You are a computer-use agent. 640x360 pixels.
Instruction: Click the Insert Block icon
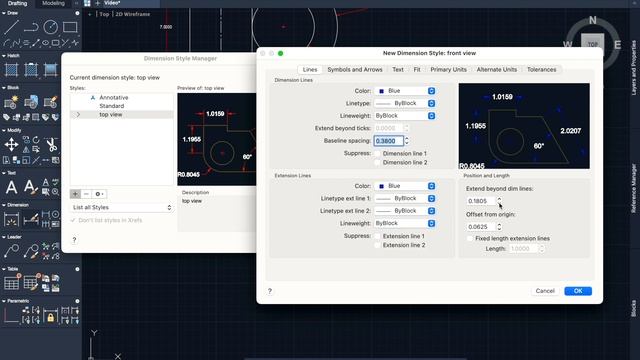tap(11, 102)
